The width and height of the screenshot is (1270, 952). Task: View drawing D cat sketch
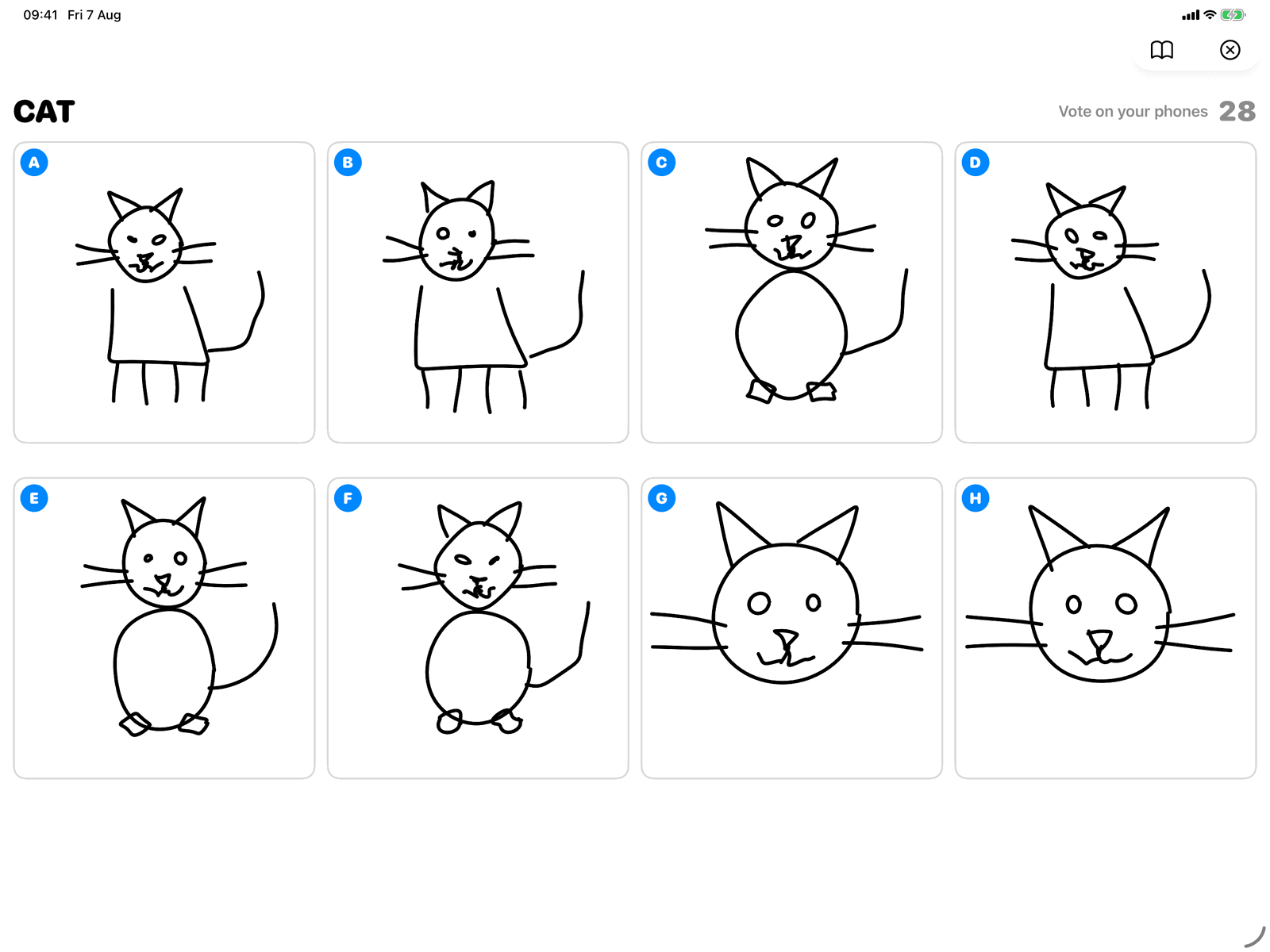pyautogui.click(x=1106, y=293)
